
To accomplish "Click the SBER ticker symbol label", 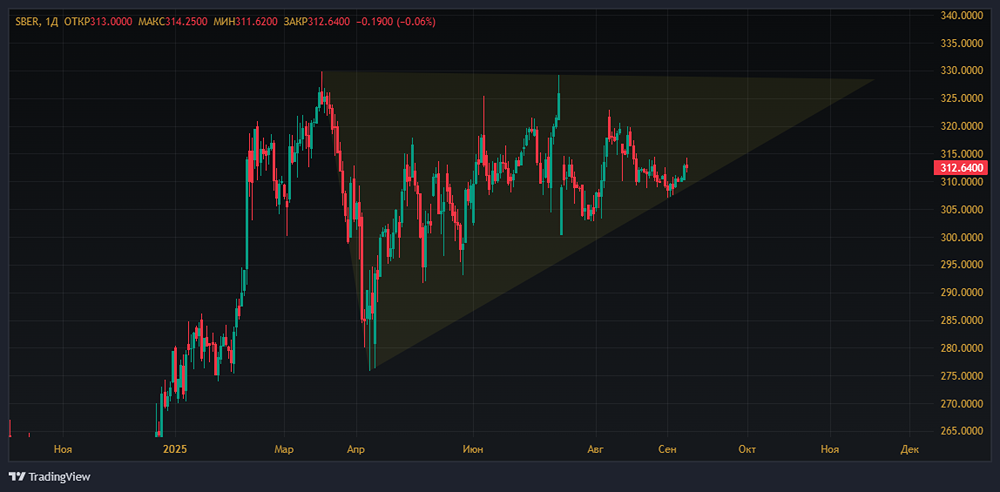I will click(x=27, y=22).
